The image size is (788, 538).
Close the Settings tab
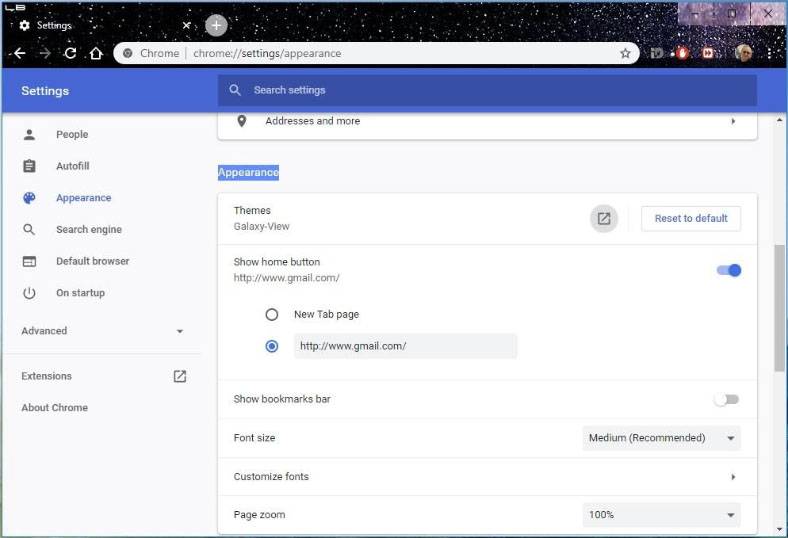pyautogui.click(x=186, y=25)
